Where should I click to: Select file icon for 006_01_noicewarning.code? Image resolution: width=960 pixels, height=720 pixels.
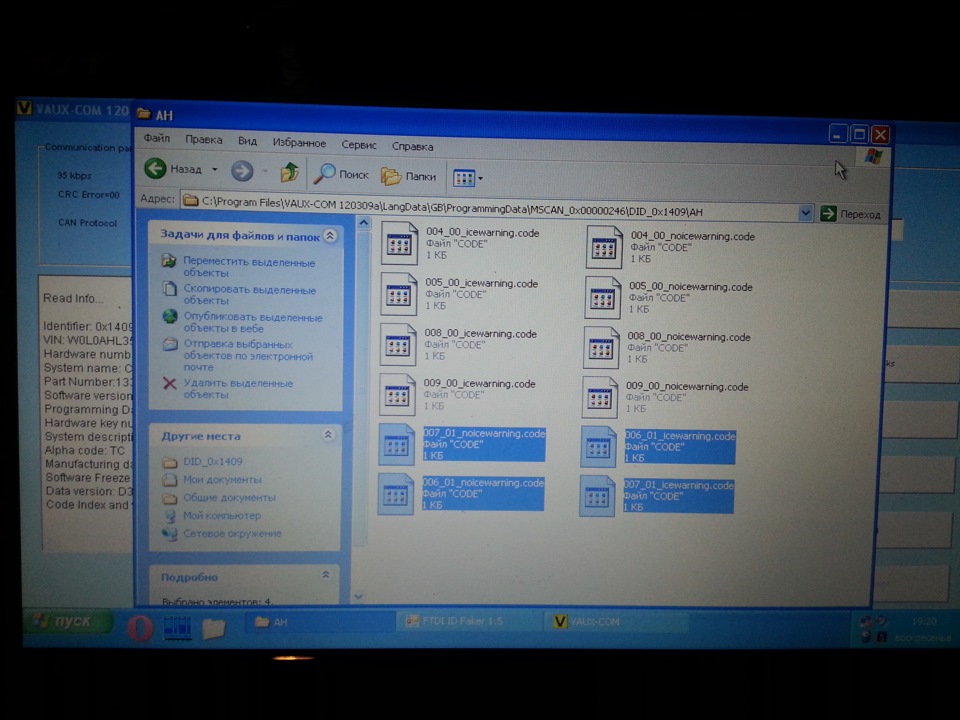(x=396, y=494)
